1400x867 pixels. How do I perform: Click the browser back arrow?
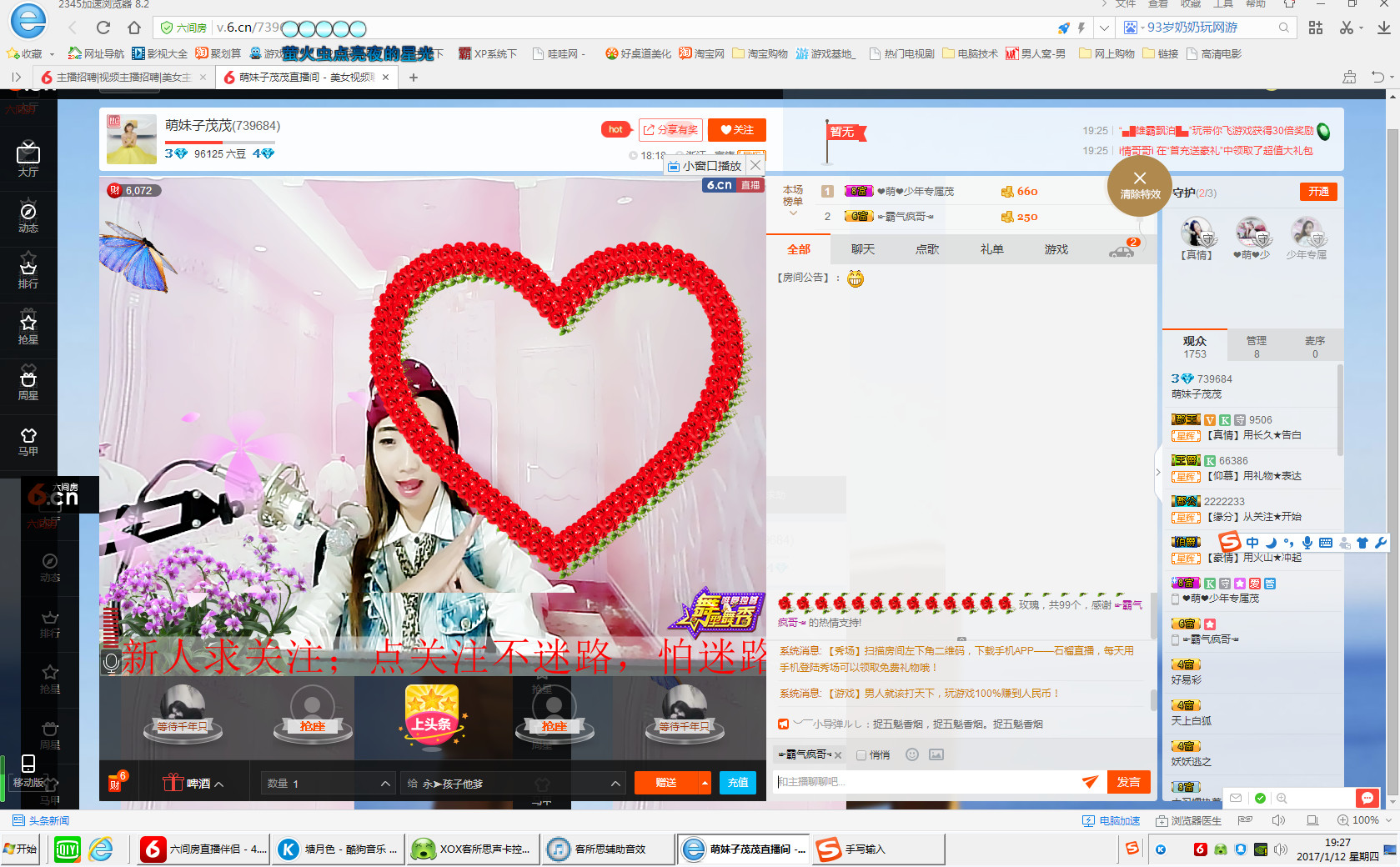click(x=73, y=28)
